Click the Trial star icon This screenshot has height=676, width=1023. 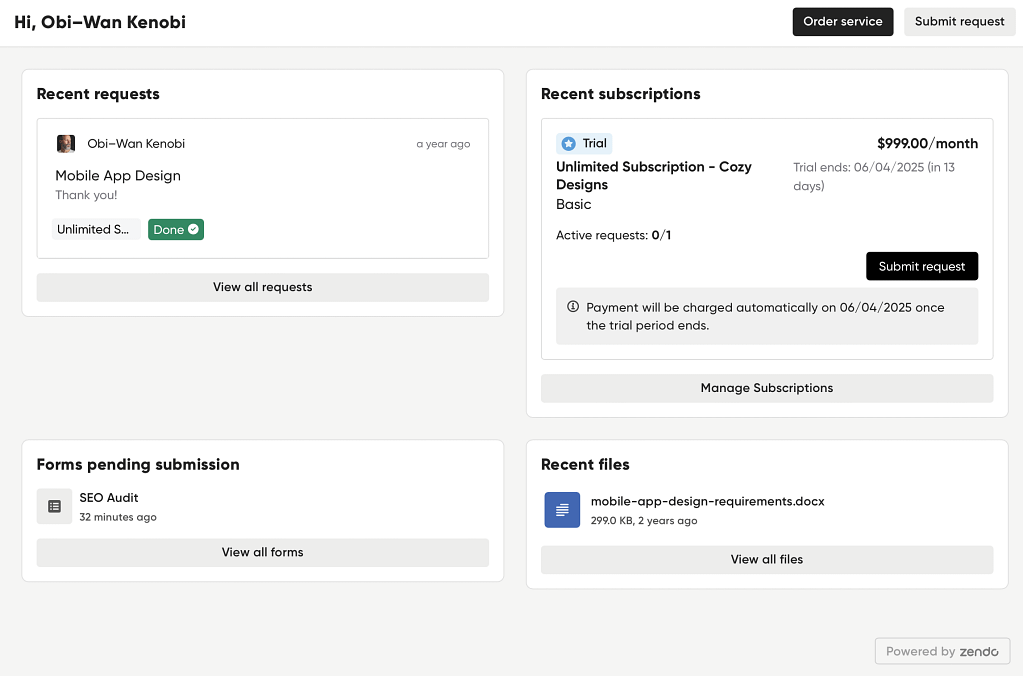pyautogui.click(x=568, y=144)
